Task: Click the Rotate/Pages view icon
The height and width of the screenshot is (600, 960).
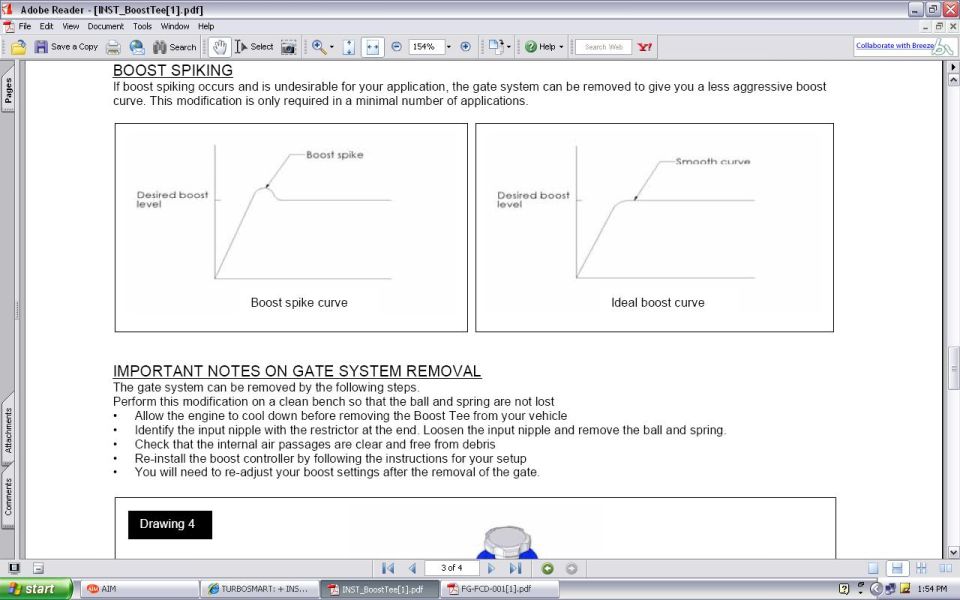Action: click(x=495, y=47)
